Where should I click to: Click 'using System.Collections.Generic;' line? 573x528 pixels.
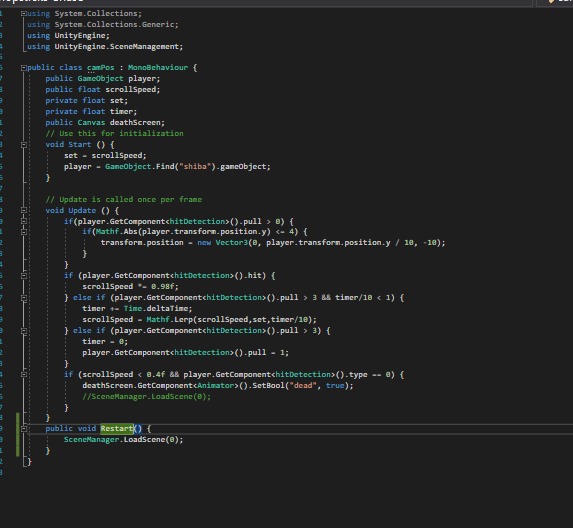[103, 24]
